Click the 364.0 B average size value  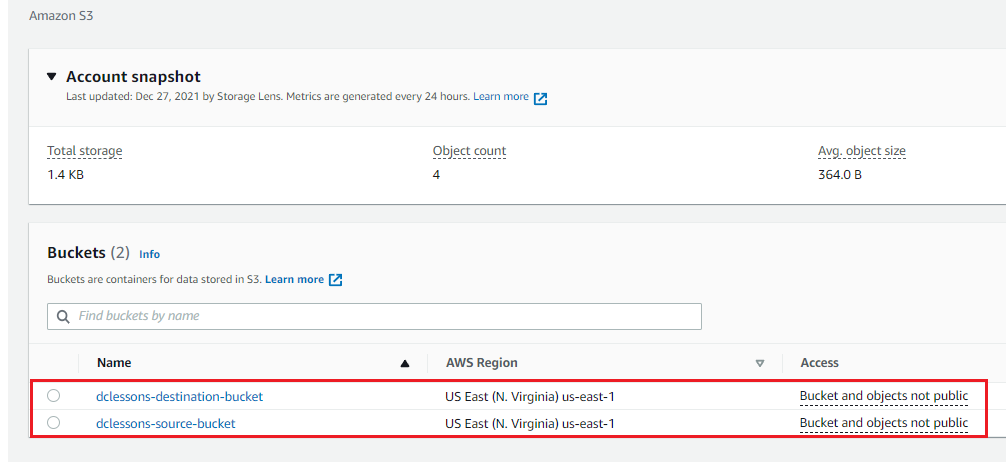coord(840,175)
